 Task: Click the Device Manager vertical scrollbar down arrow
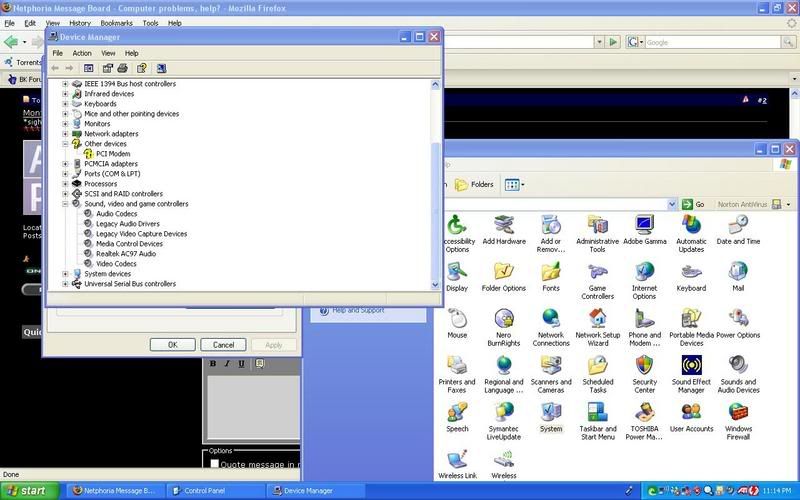click(435, 285)
